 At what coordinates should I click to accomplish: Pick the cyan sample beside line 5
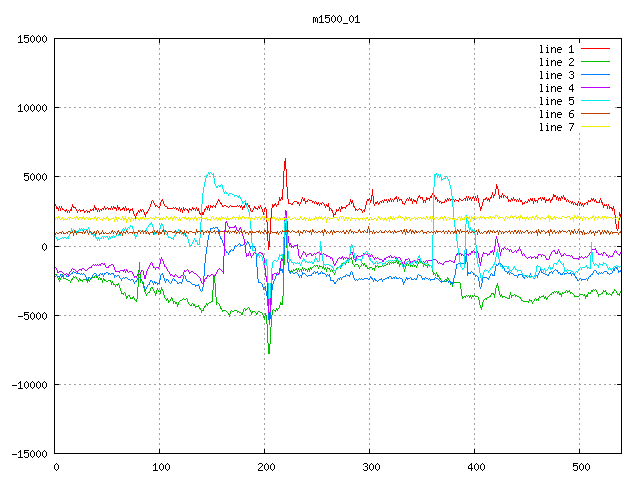[595, 101]
